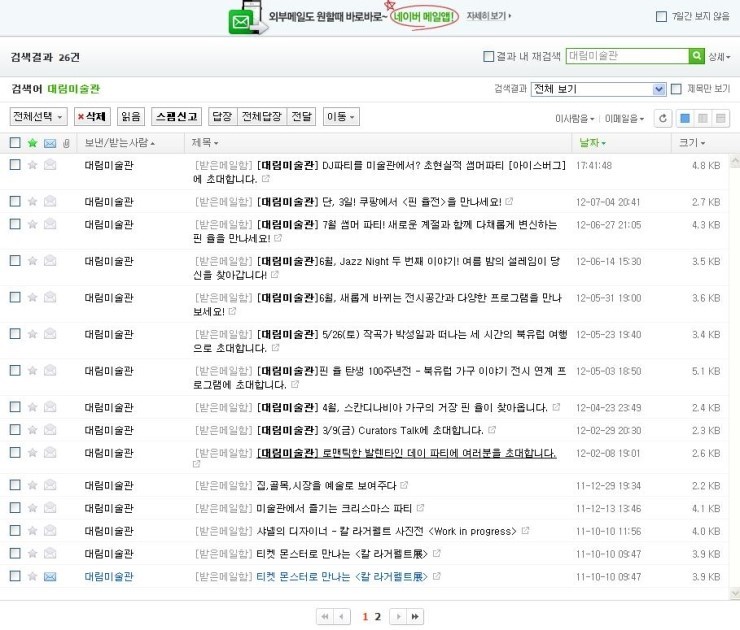This screenshot has width=740, height=630.
Task: Open the '전체 보기' search result dropdown
Action: coord(598,89)
